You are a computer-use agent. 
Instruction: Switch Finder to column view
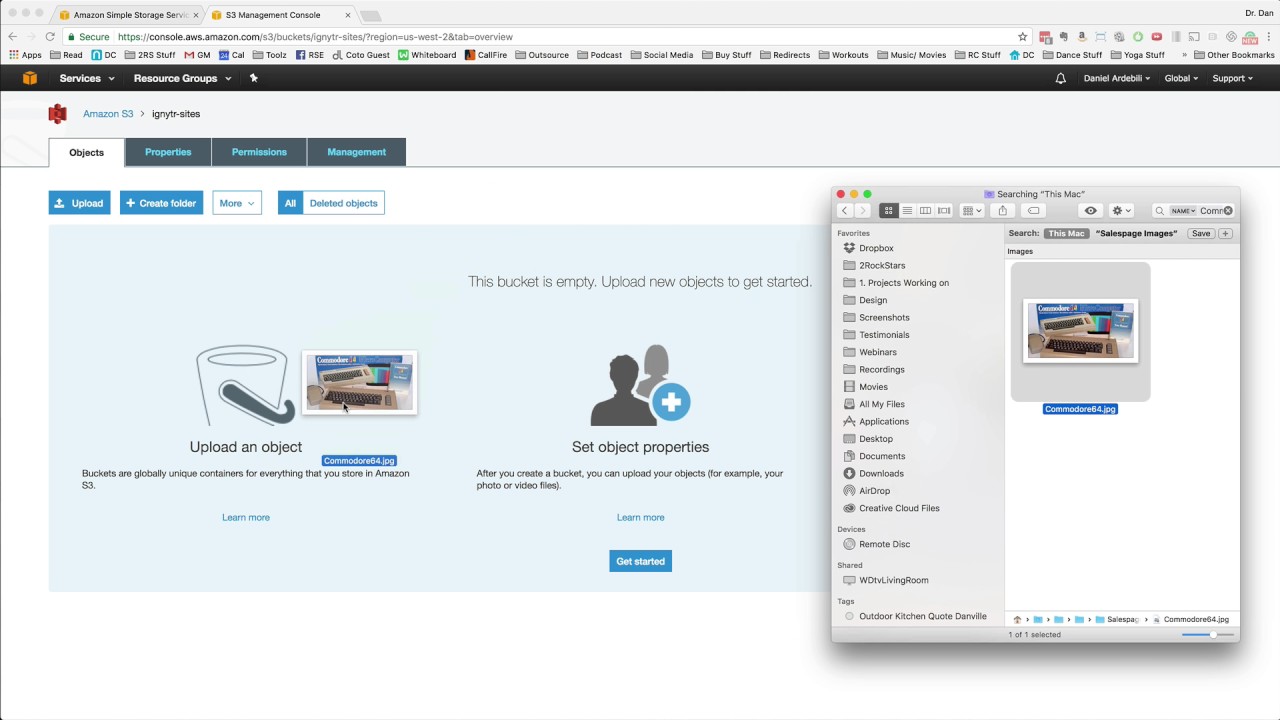[x=925, y=211]
